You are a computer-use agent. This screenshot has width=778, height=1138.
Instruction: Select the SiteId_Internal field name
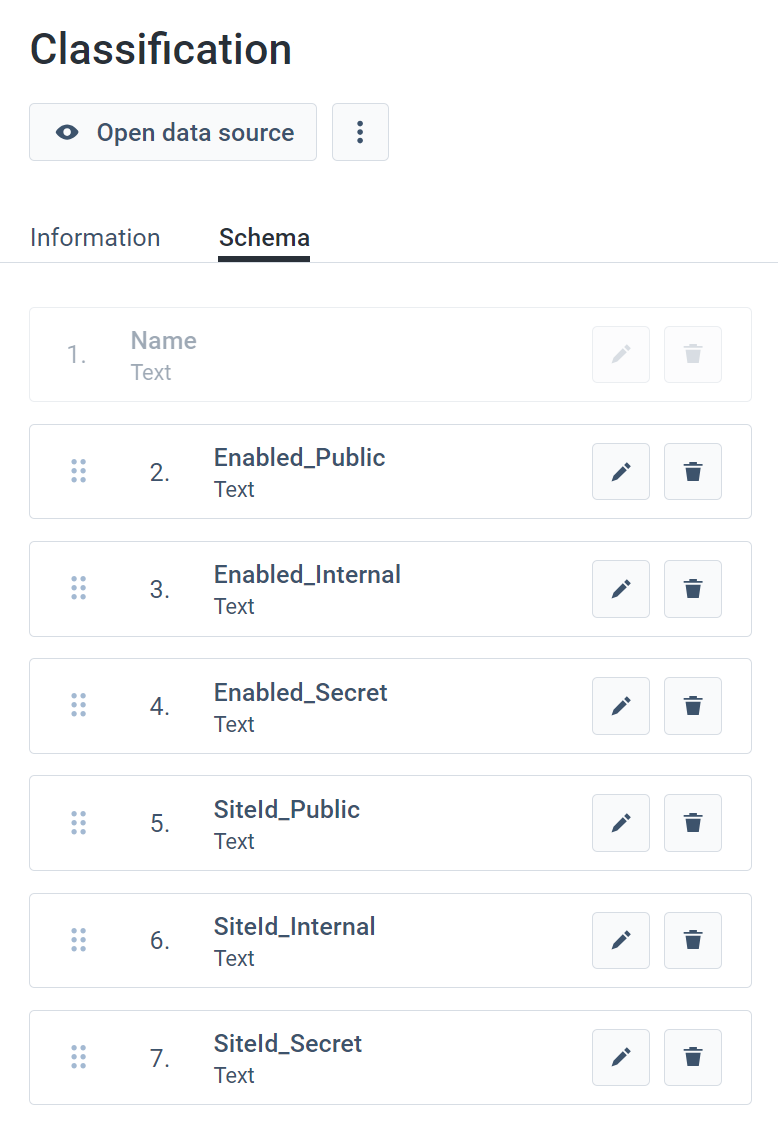[x=294, y=927]
